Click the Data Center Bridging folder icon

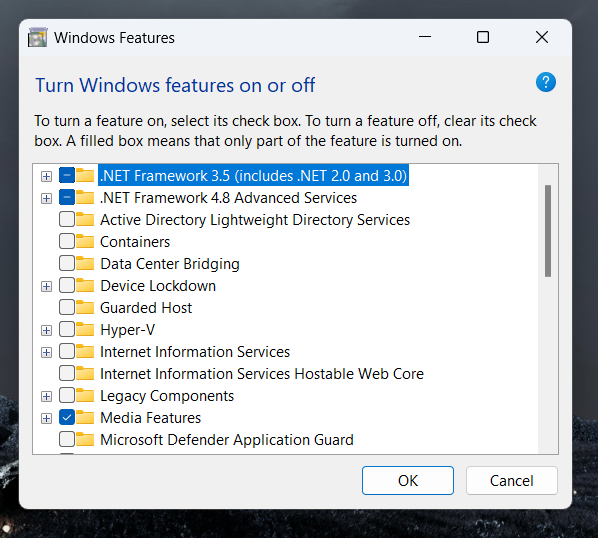click(85, 263)
